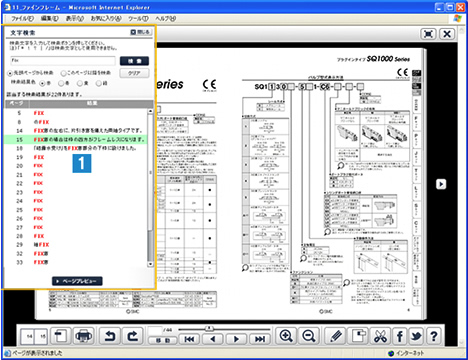Click the search results scrollbar down arrow
The image size is (468, 360).
pyautogui.click(x=150, y=264)
